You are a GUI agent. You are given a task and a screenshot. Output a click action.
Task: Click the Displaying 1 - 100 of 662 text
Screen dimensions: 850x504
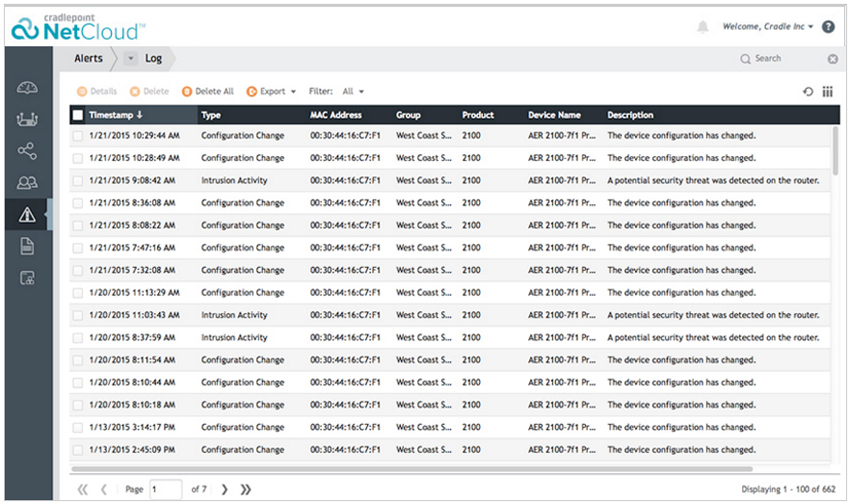[x=788, y=489]
